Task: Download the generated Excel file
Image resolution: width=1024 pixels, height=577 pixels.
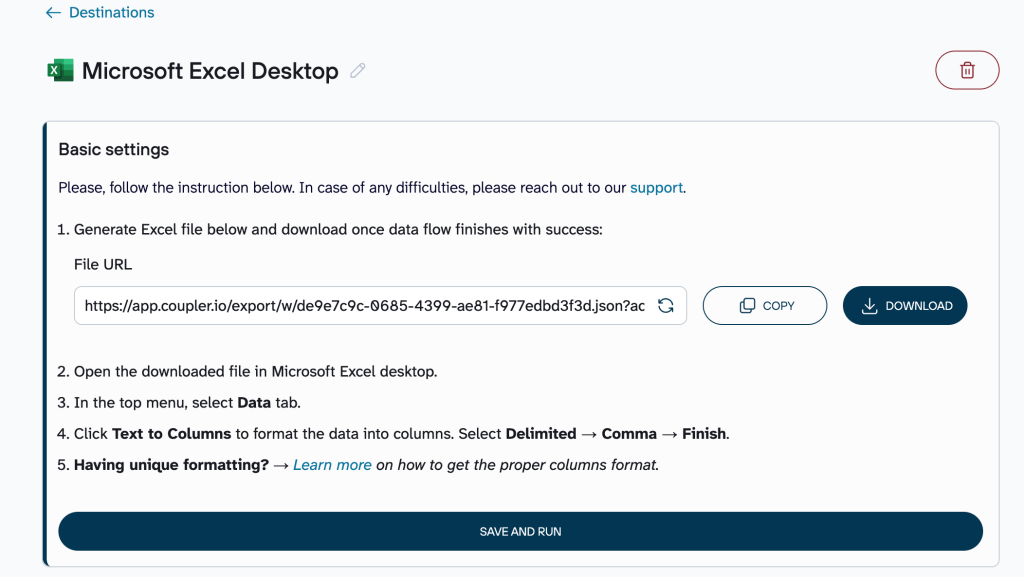Action: (904, 305)
